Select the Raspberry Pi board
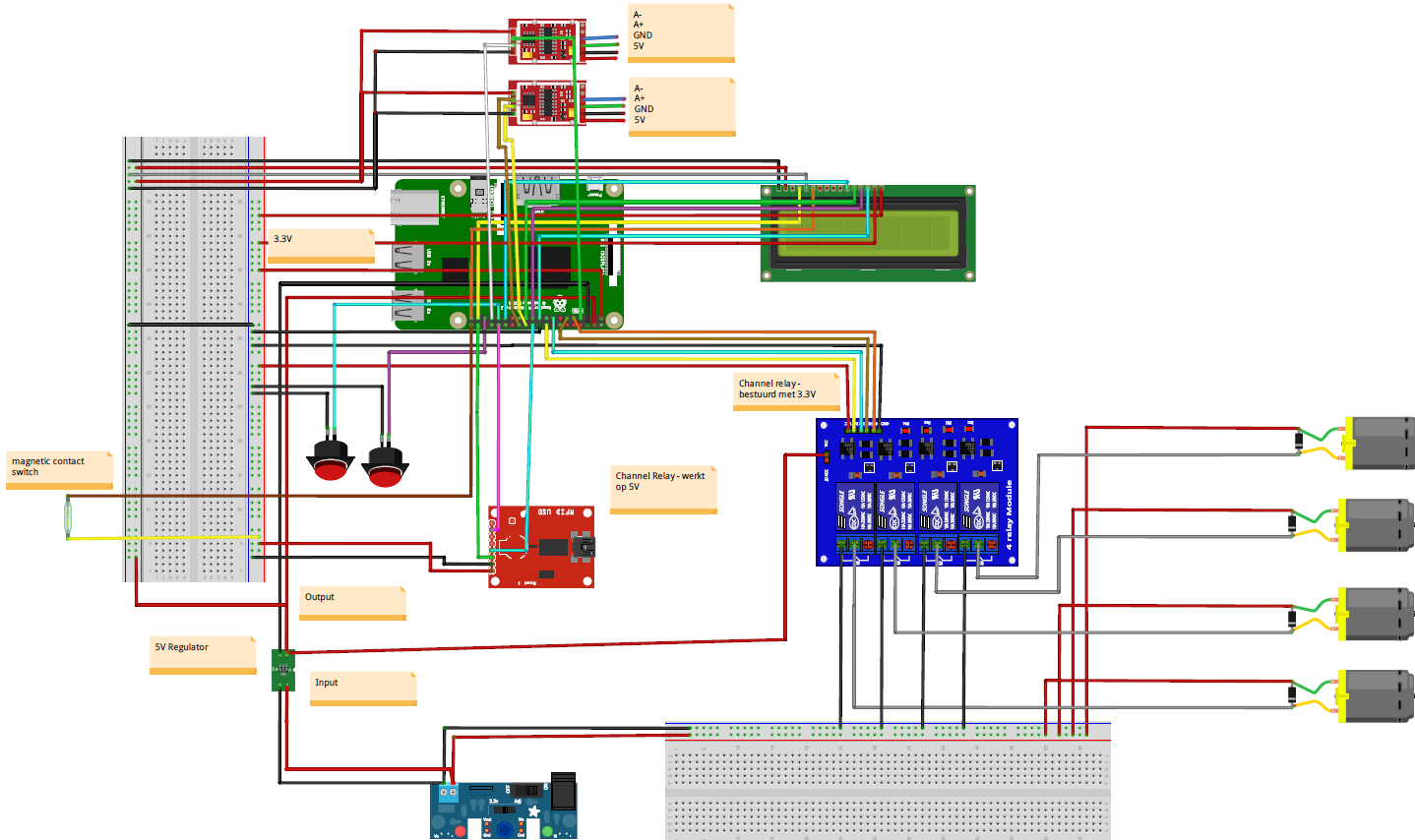The image size is (1415, 840). pos(509,254)
